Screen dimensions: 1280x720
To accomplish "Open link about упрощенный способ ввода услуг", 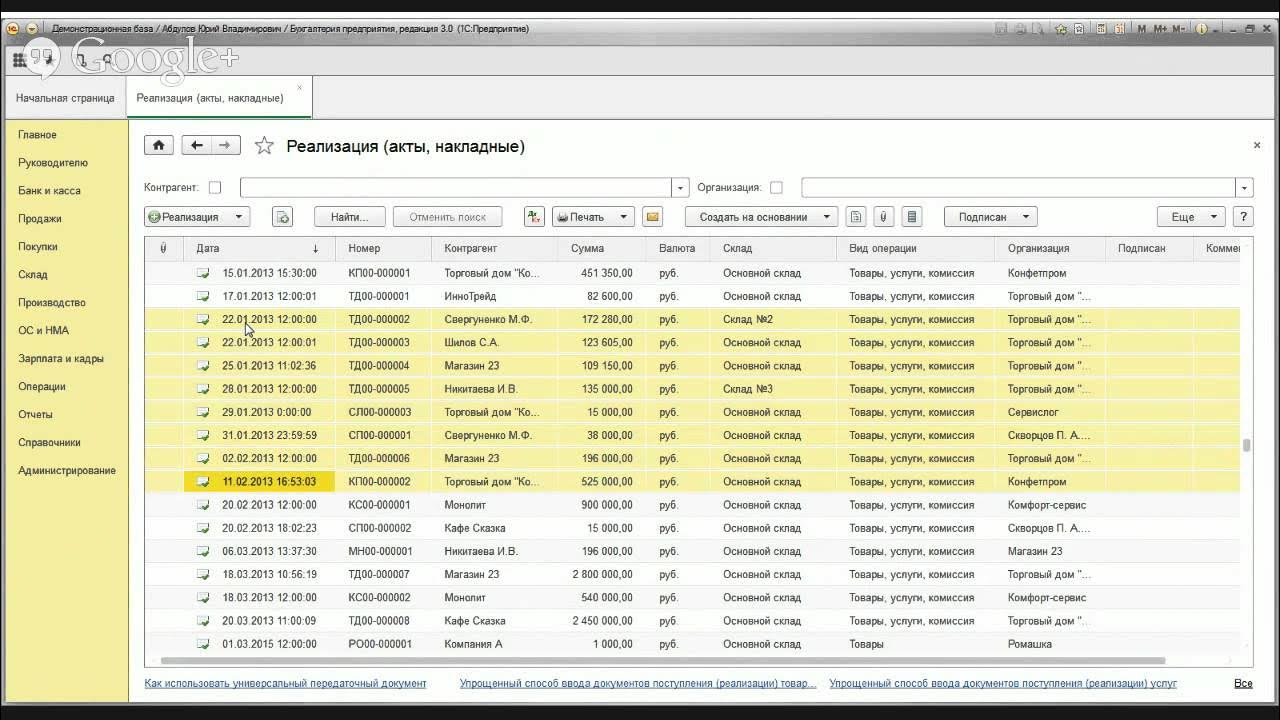I will tap(1003, 684).
